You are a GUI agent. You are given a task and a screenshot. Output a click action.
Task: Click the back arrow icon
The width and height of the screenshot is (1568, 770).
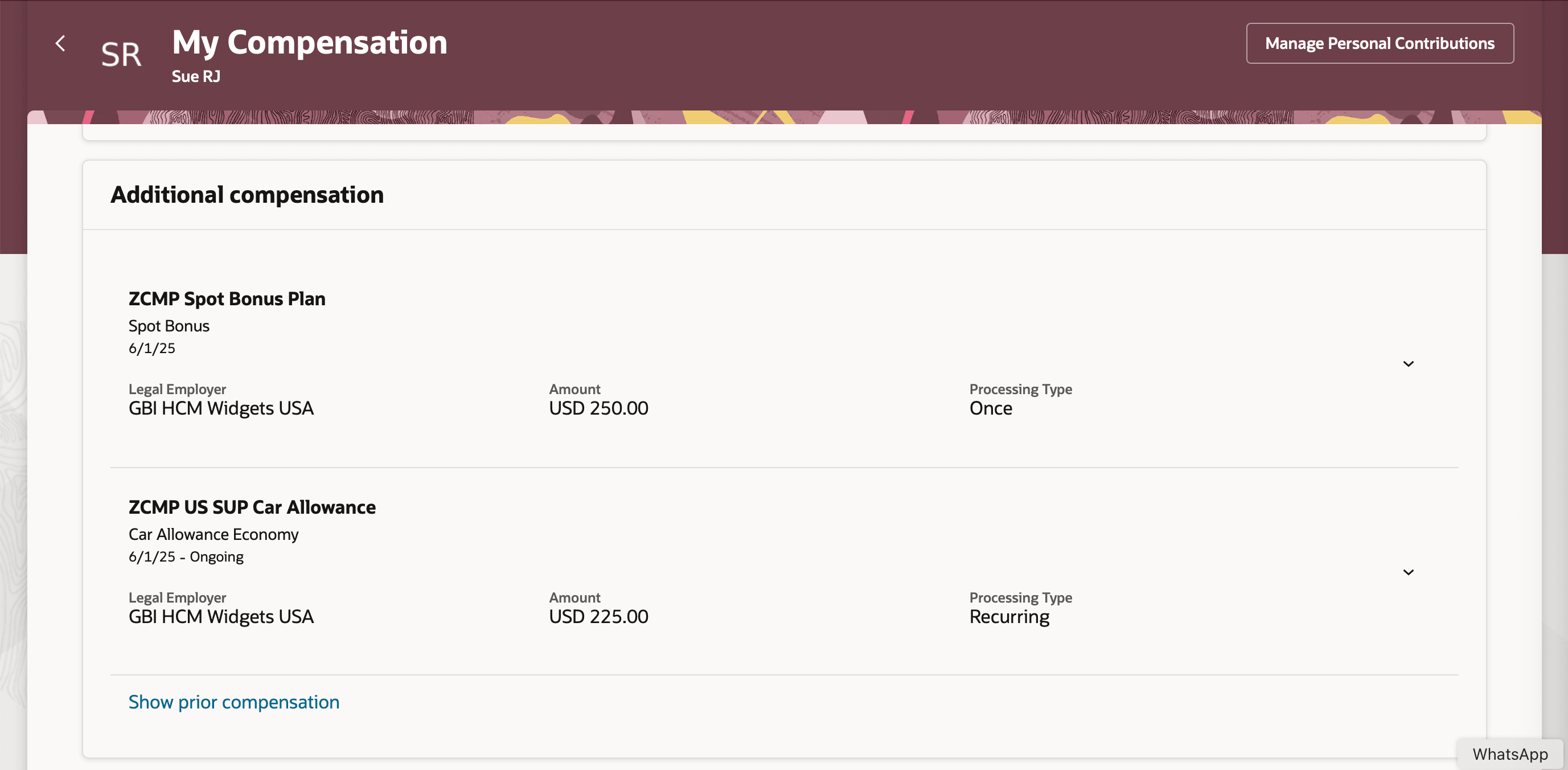(61, 43)
